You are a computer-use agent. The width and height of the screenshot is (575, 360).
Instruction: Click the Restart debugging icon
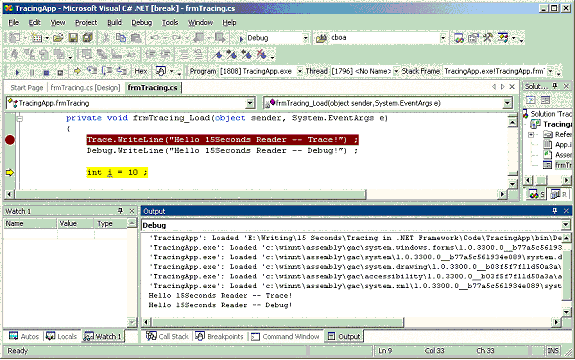click(x=61, y=72)
